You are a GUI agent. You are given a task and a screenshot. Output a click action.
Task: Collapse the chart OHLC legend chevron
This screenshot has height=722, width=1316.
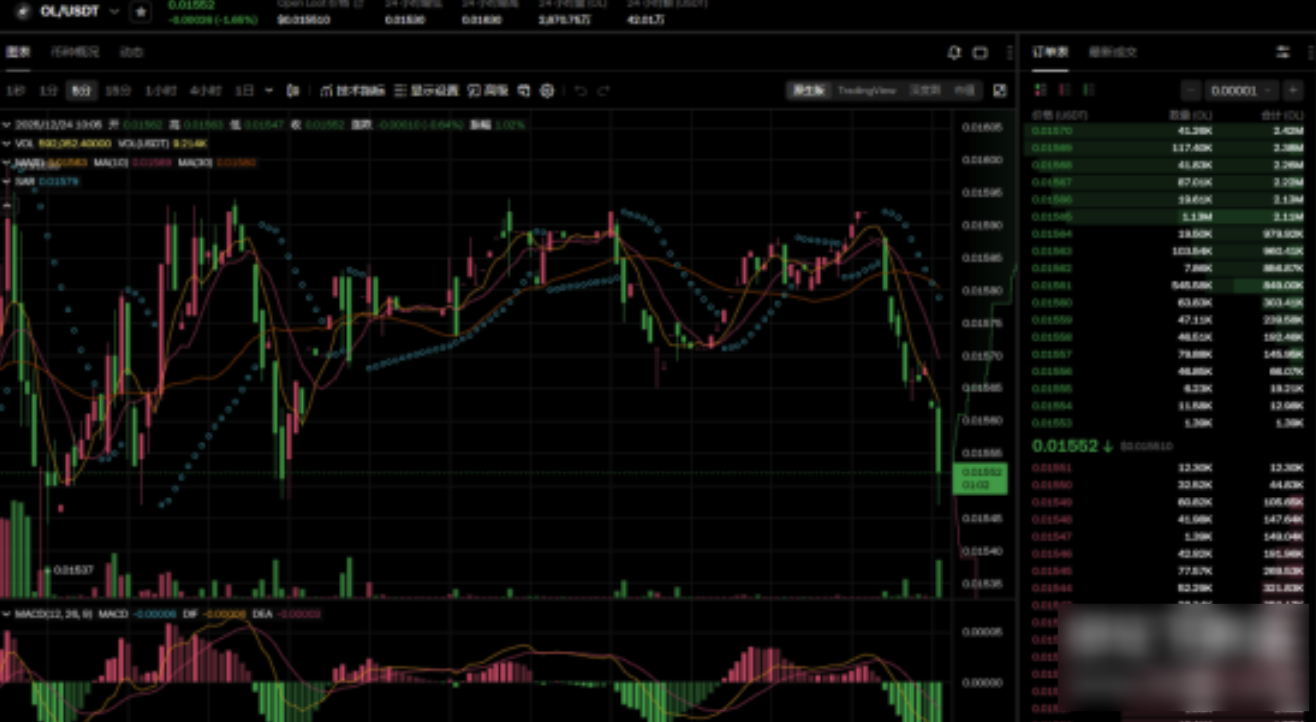tap(7, 125)
